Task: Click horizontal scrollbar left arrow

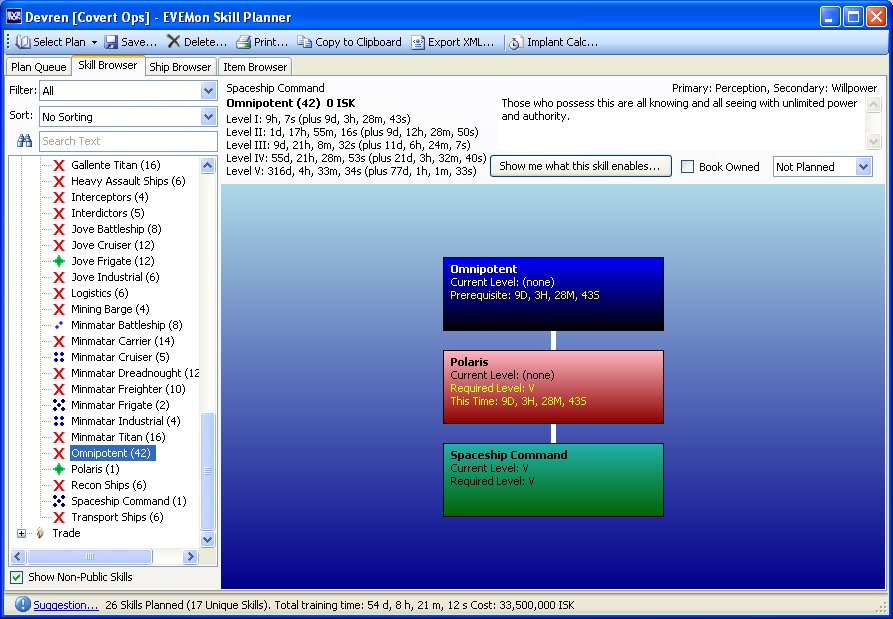Action: tap(18, 556)
